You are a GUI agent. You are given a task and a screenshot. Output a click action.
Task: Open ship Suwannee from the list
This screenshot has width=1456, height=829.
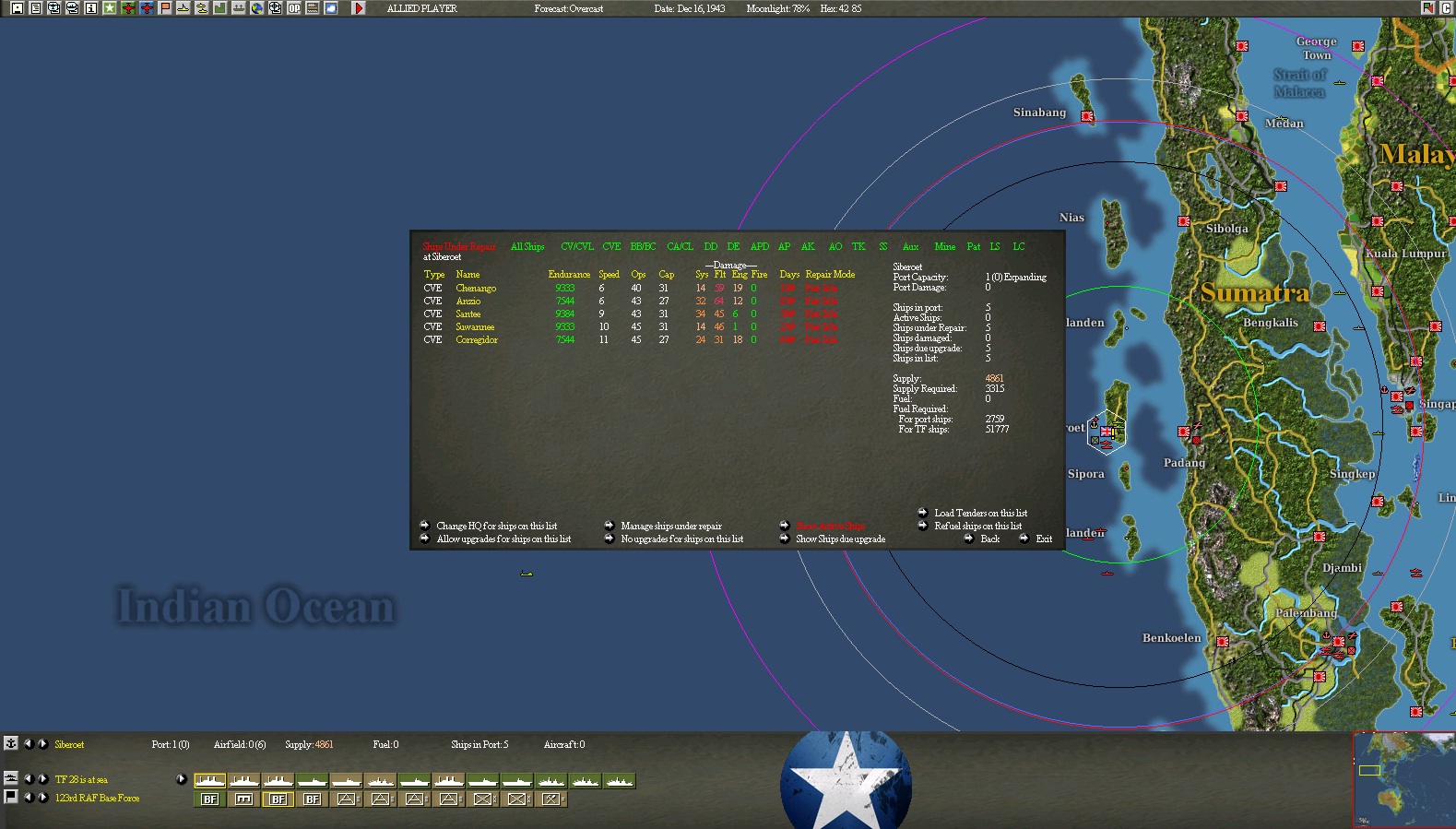(x=475, y=326)
